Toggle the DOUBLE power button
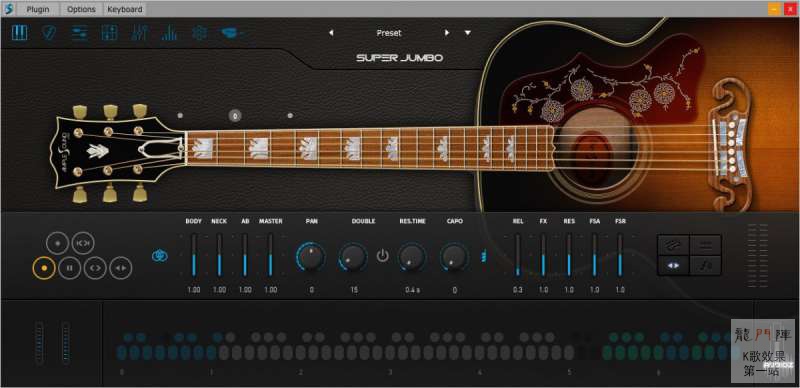 pos(382,256)
